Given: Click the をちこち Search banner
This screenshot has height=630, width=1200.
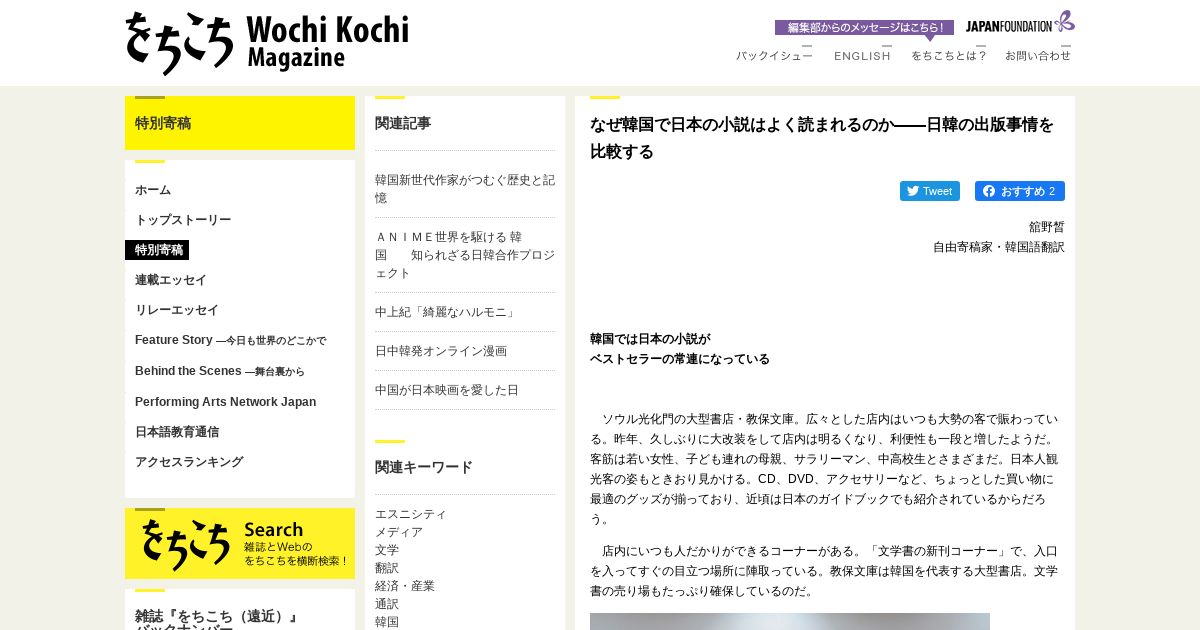Looking at the screenshot, I should 240,543.
